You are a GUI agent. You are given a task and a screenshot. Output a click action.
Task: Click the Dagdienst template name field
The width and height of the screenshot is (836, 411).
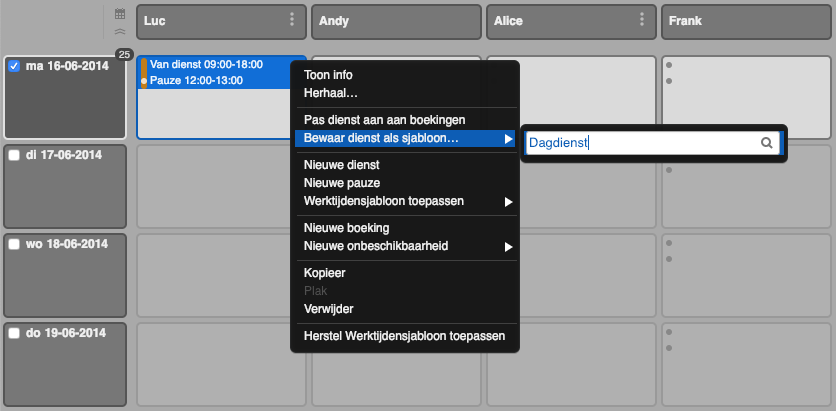point(640,143)
